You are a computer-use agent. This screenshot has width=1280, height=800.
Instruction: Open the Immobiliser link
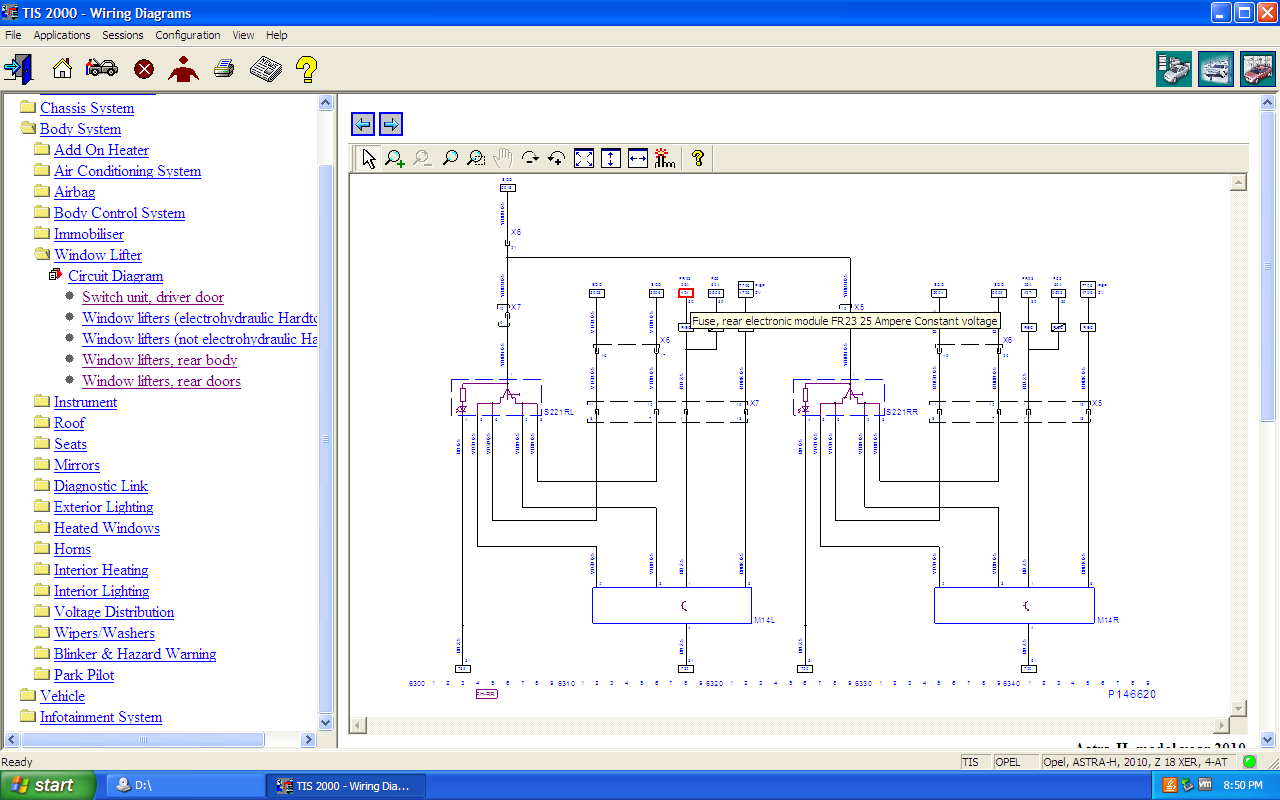pos(88,234)
